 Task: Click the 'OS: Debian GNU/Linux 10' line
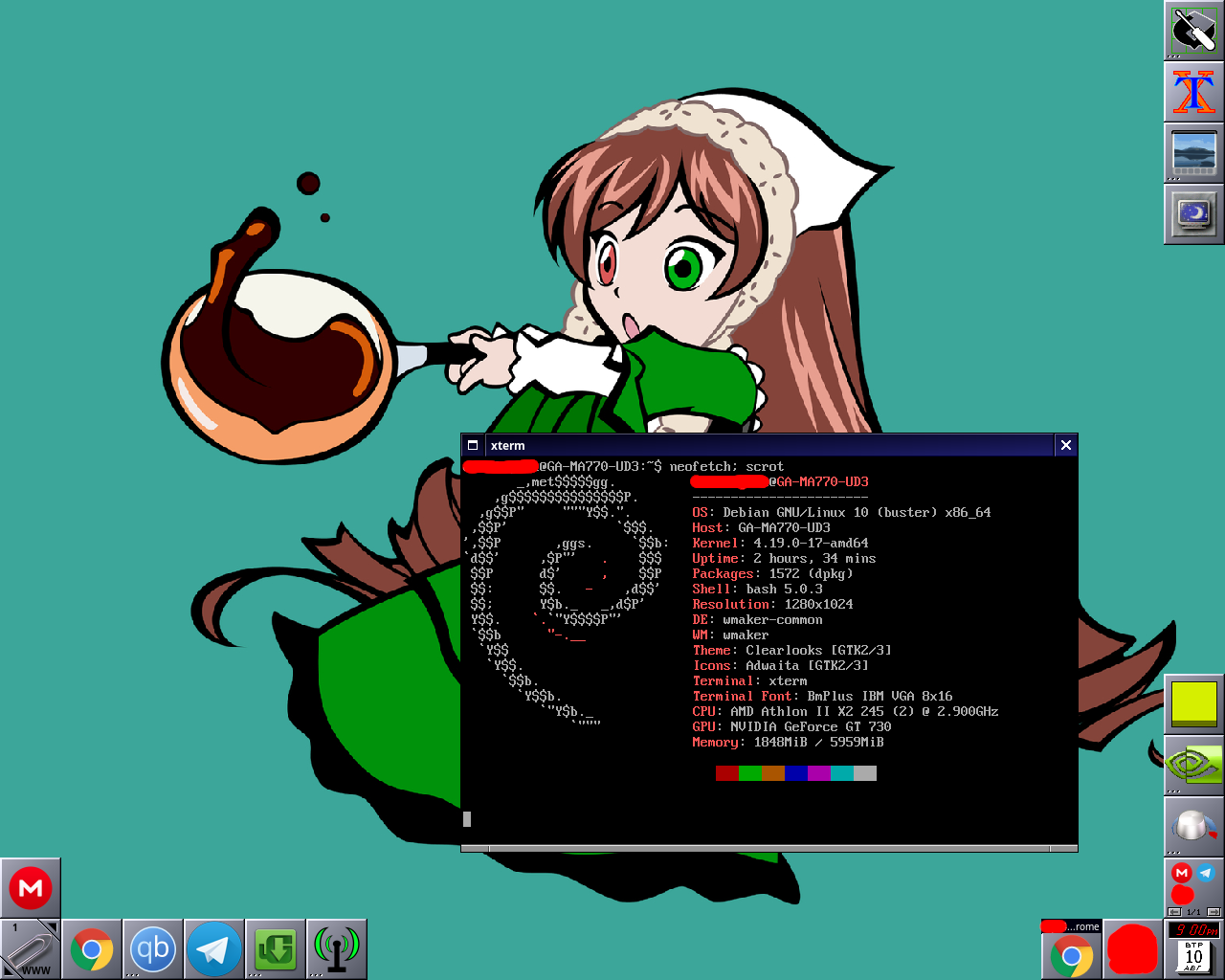coord(842,513)
